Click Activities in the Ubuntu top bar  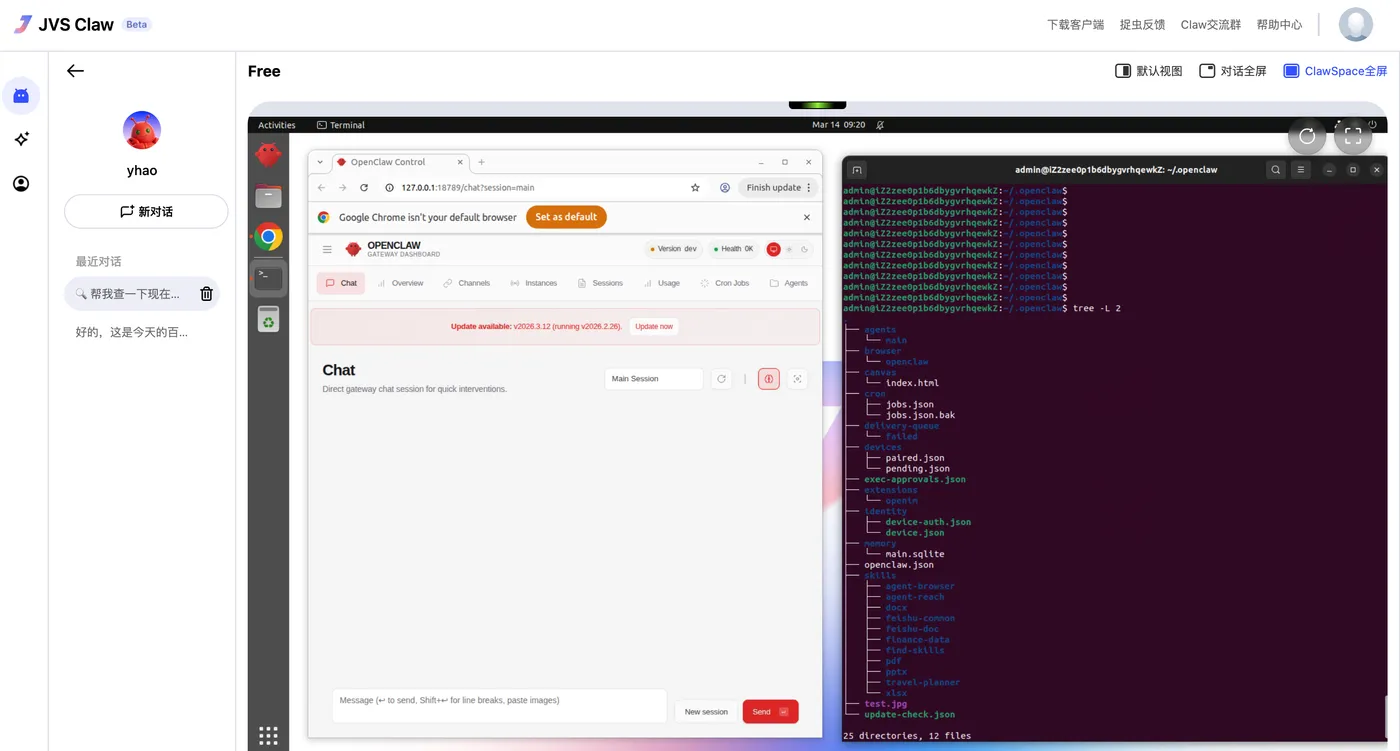click(x=277, y=125)
